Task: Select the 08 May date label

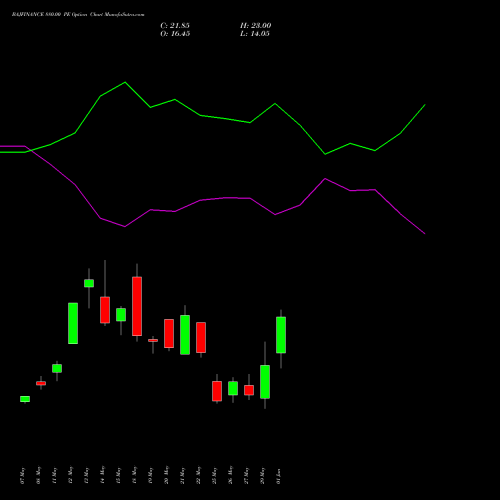Action: (38, 475)
